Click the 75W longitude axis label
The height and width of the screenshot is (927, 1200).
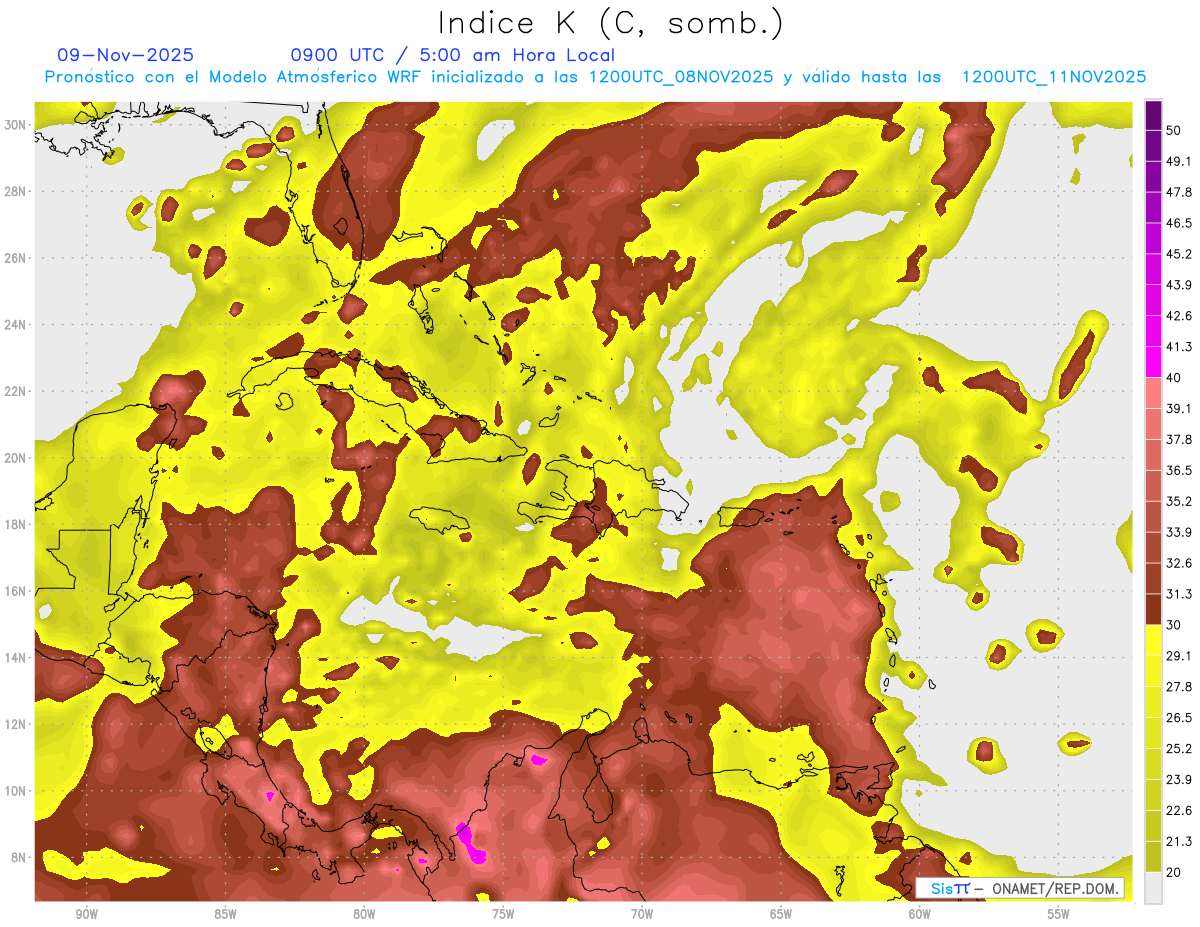(x=503, y=914)
